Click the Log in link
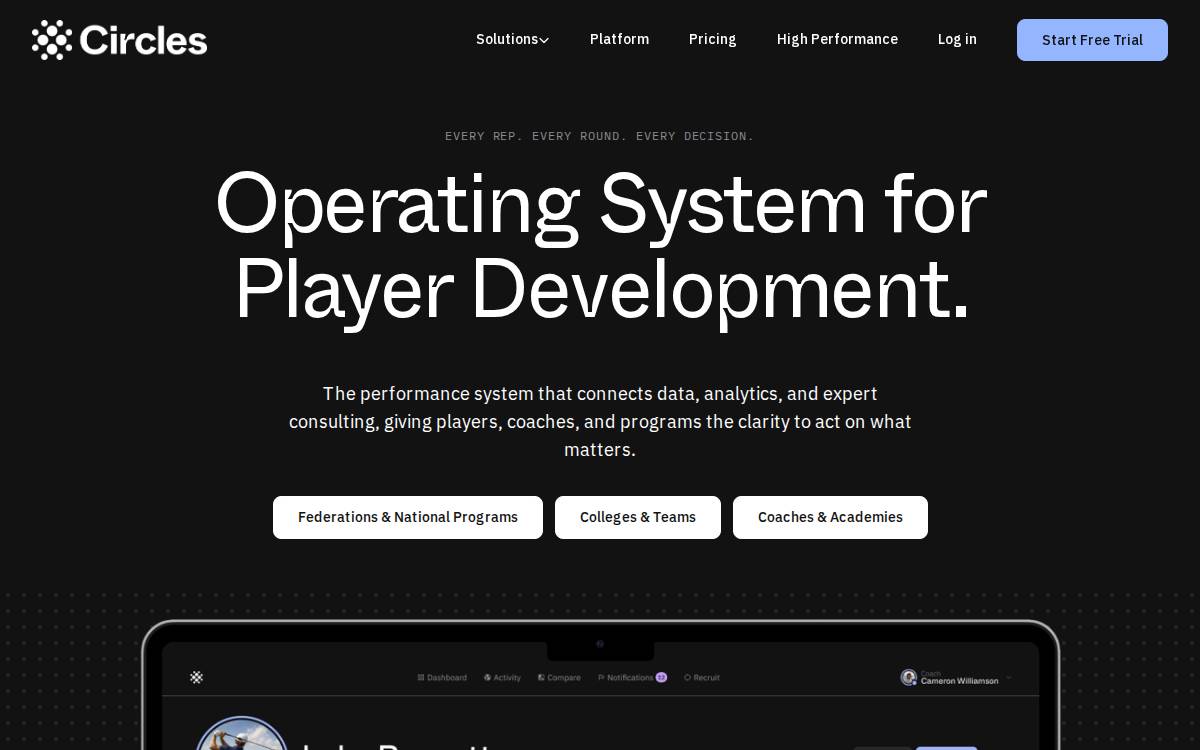Image resolution: width=1200 pixels, height=750 pixels. [957, 40]
